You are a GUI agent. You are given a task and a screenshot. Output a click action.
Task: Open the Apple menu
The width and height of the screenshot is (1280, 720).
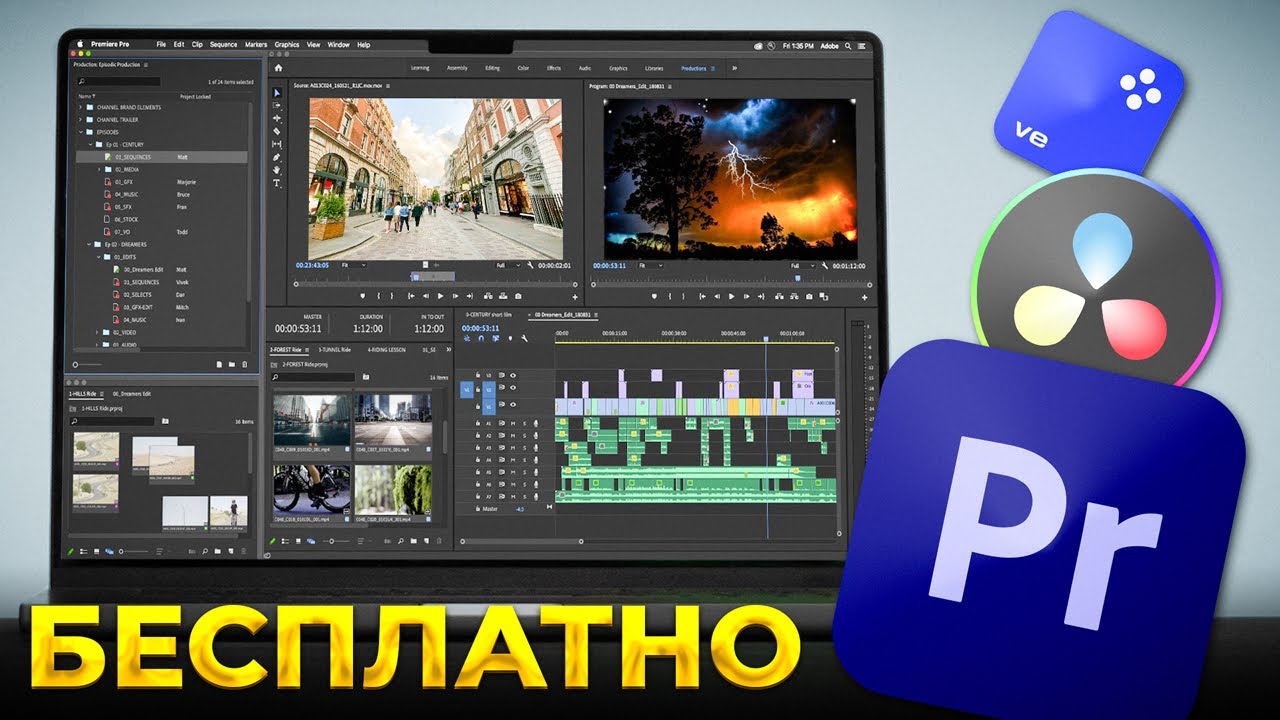click(80, 45)
